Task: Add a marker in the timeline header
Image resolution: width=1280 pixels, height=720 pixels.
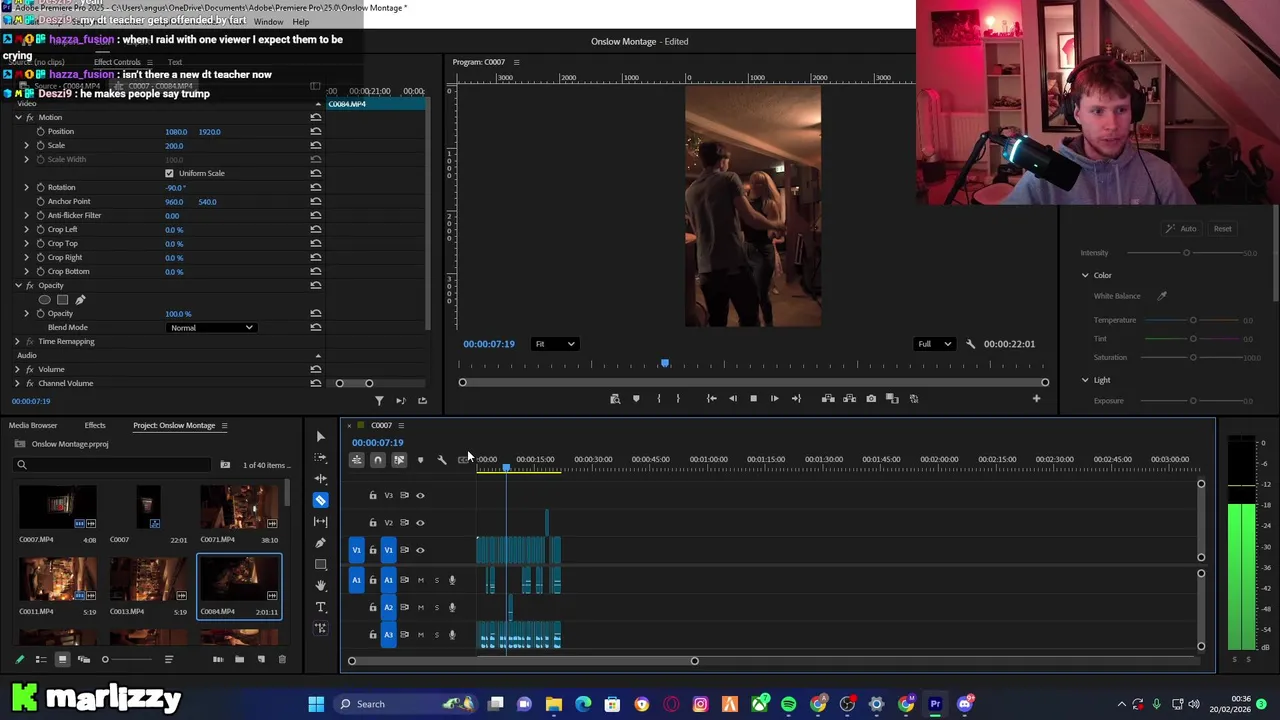Action: point(420,460)
